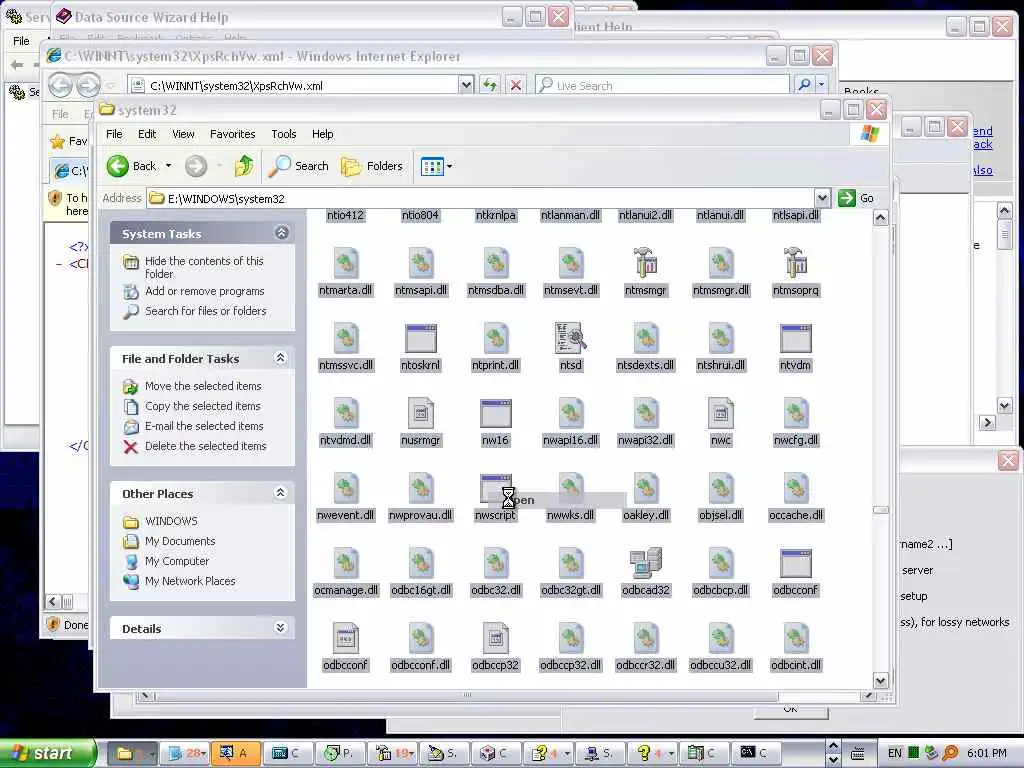Select the odbcad32 data sources icon
1024x768 pixels.
click(x=645, y=564)
